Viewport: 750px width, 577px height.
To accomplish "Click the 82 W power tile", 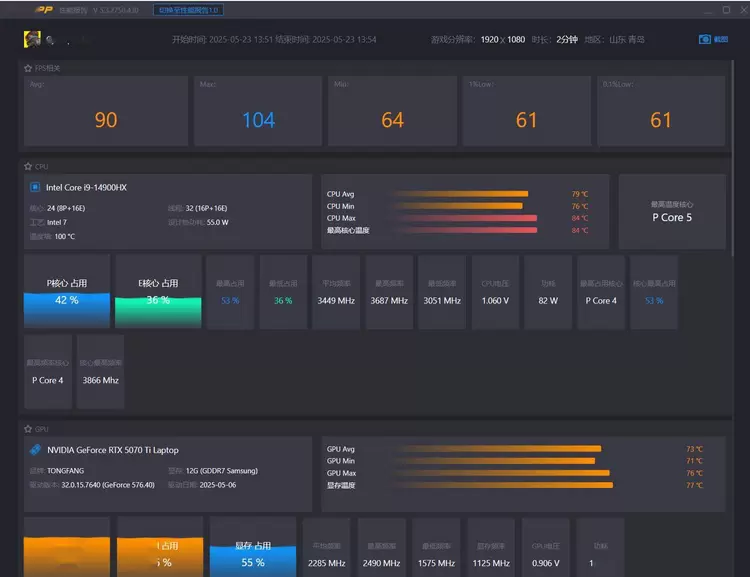I will tap(548, 291).
